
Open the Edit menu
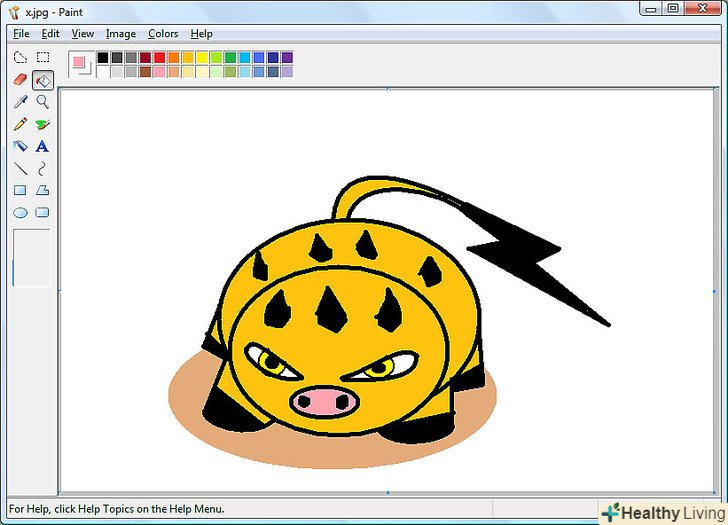tap(50, 34)
